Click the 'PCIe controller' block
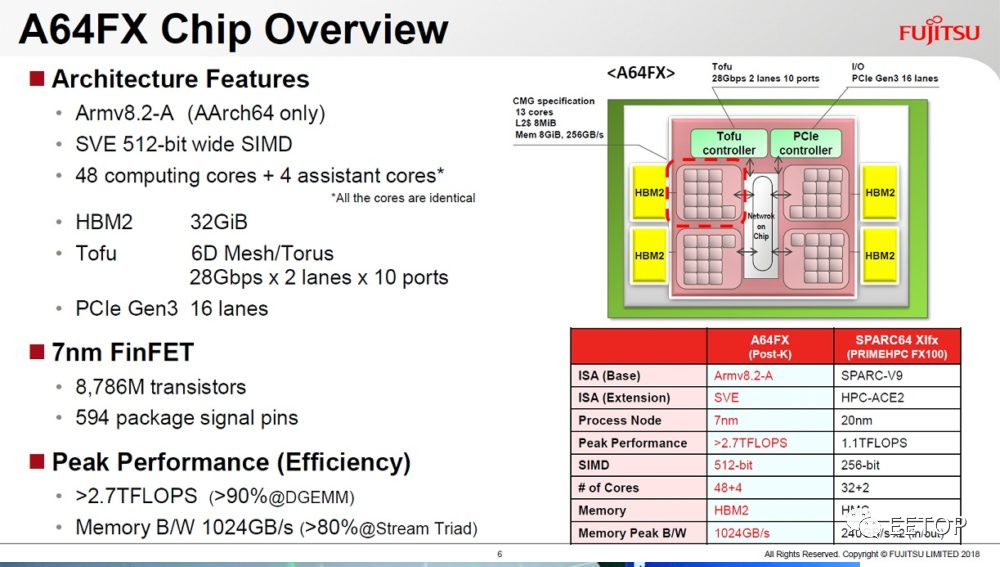The width and height of the screenshot is (1000, 567). [x=805, y=144]
